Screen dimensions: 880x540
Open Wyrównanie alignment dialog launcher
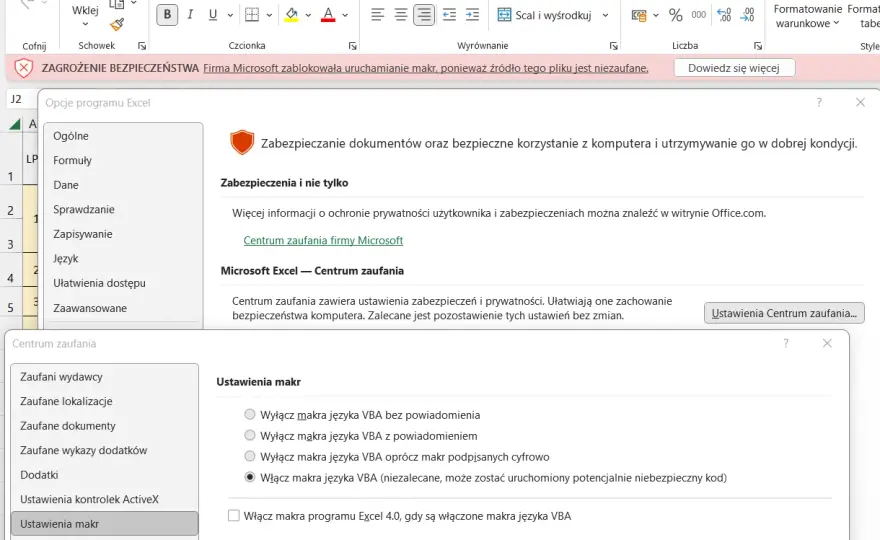(x=613, y=46)
